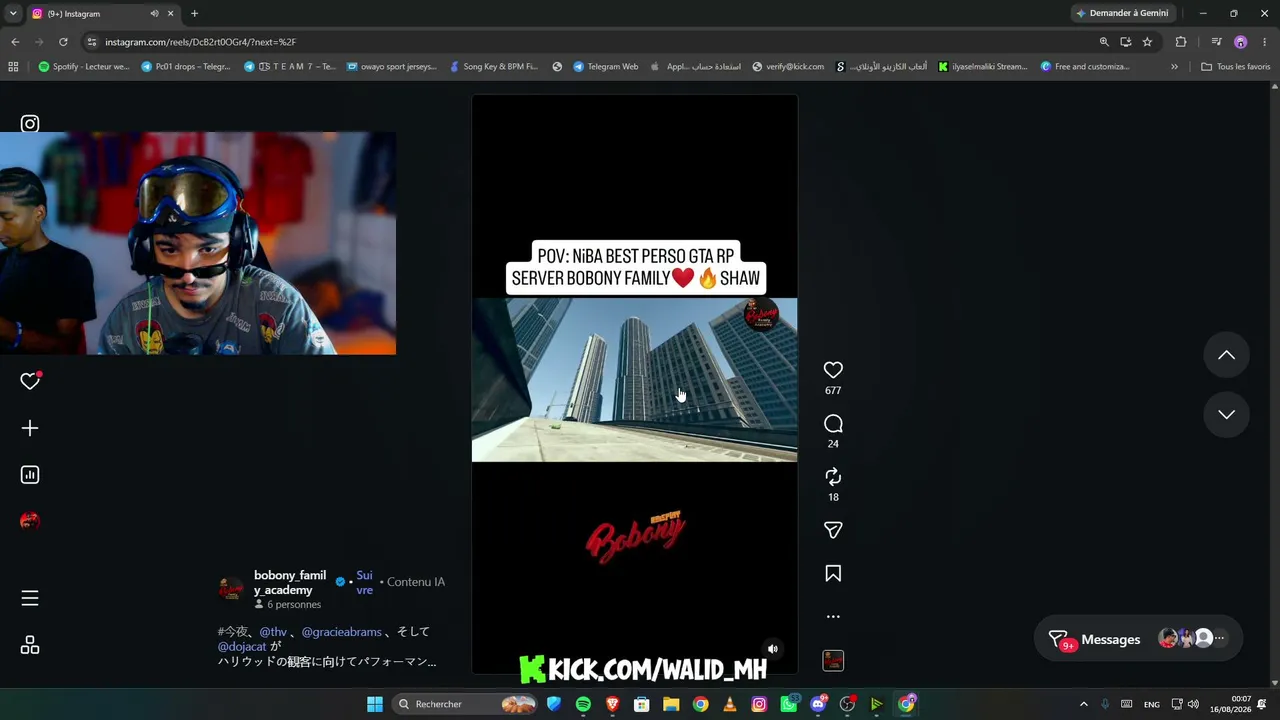Mute the Instagram tab audio
1280x720 pixels.
pyautogui.click(x=154, y=14)
